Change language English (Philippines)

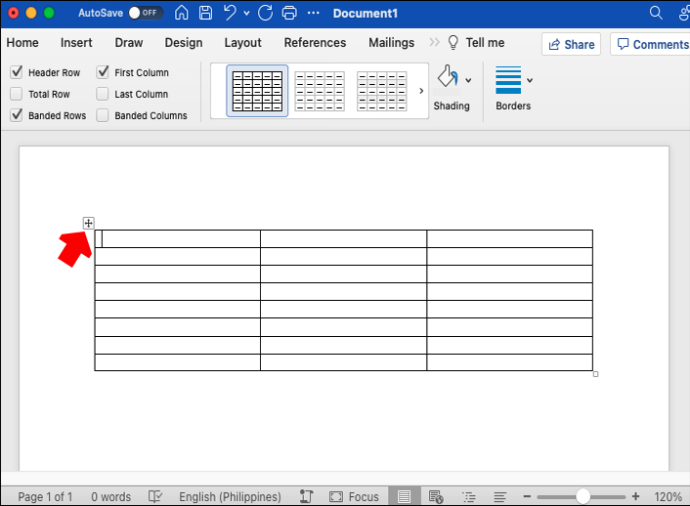point(230,497)
